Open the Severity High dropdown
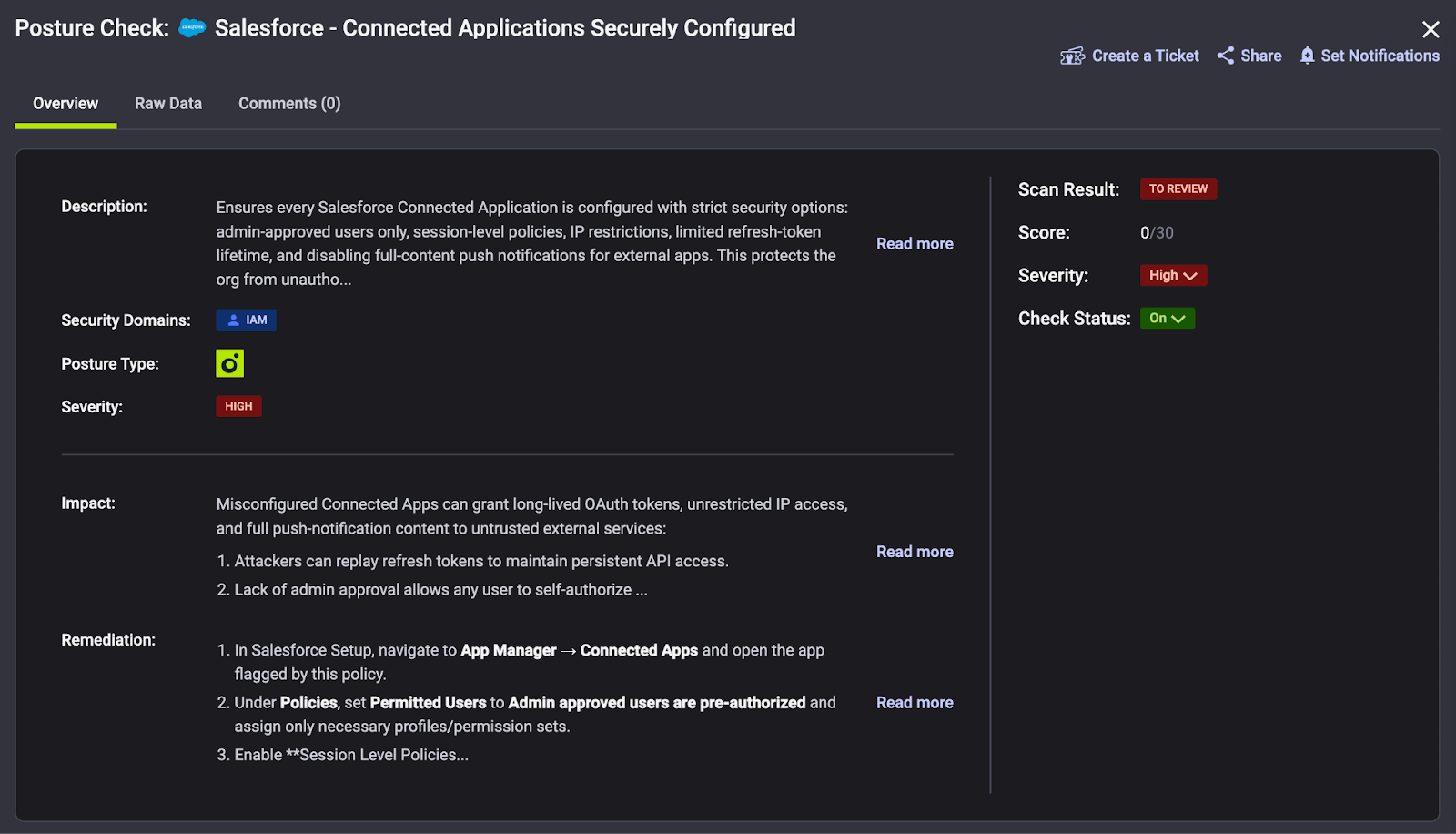 tap(1173, 275)
